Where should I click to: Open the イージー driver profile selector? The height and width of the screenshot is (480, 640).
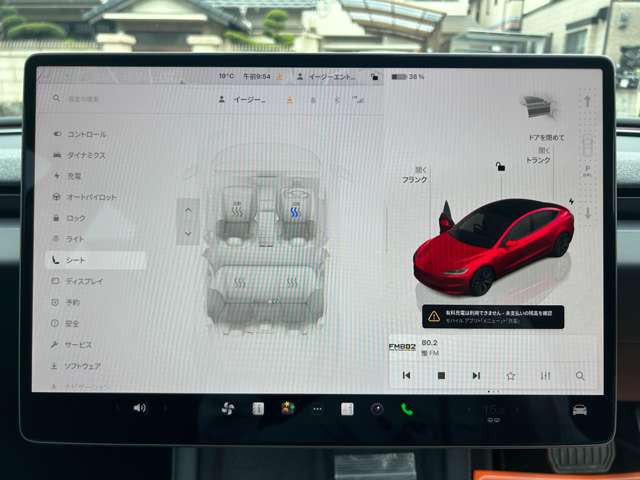[x=242, y=99]
